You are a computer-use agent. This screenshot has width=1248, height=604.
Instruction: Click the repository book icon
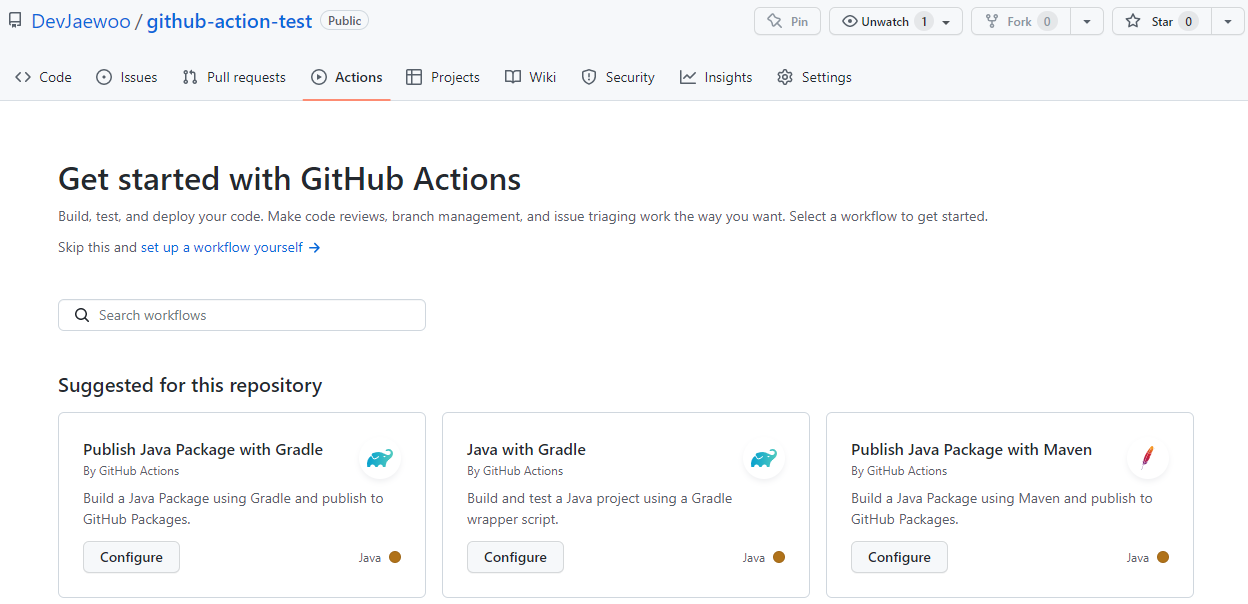pos(14,19)
